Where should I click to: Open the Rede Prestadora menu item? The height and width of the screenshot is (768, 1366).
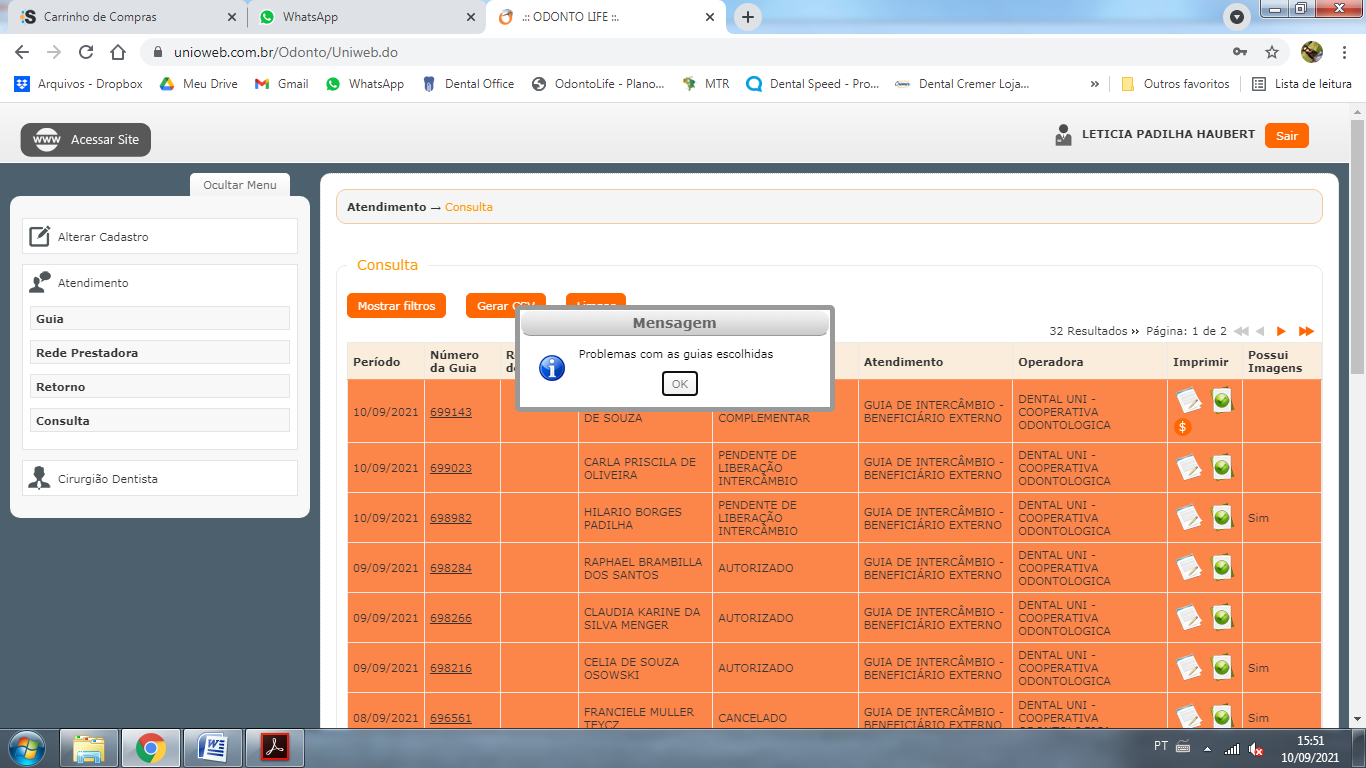pos(160,353)
